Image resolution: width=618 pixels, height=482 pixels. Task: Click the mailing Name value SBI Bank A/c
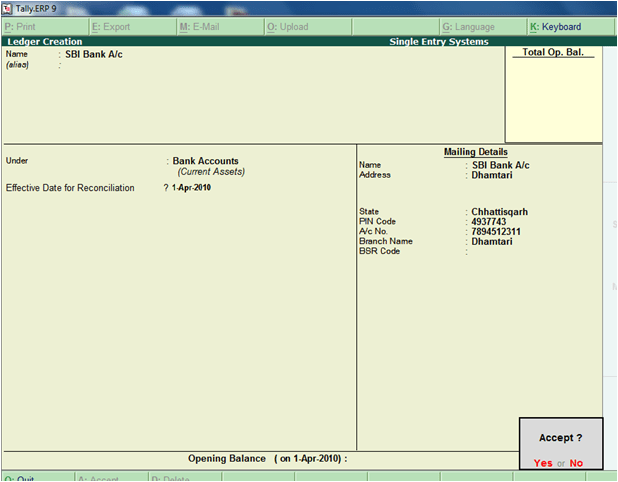point(501,165)
